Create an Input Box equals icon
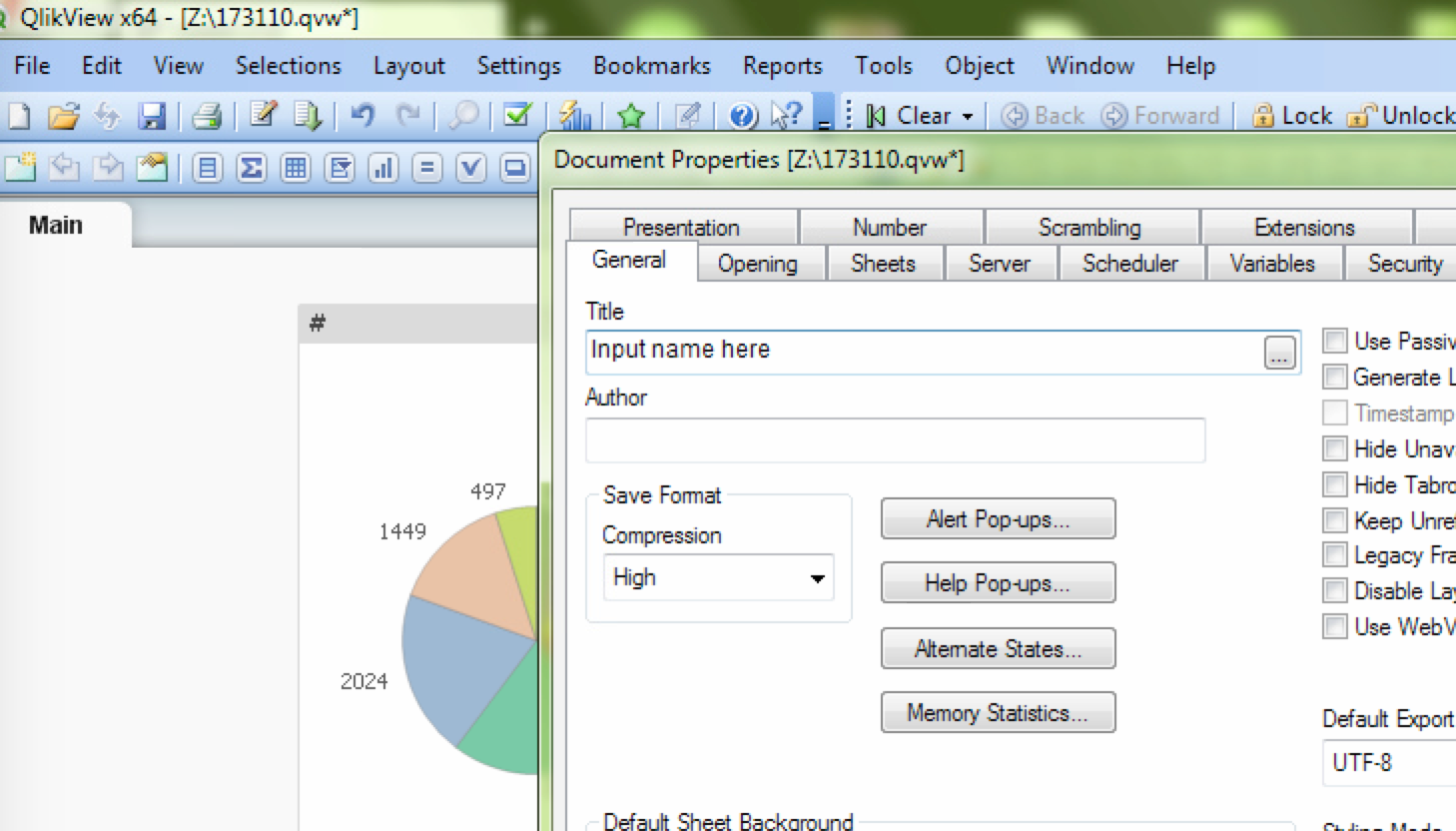The width and height of the screenshot is (1456, 831). 427,168
